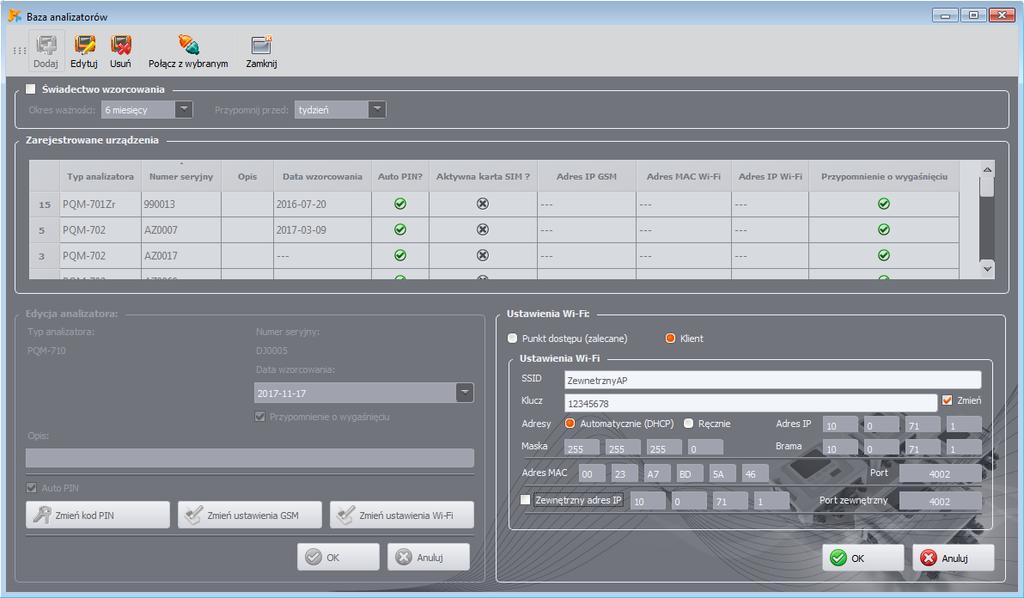This screenshot has height=598, width=1024.
Task: Click expiry reminder check icon for AZ0017
Action: [884, 255]
